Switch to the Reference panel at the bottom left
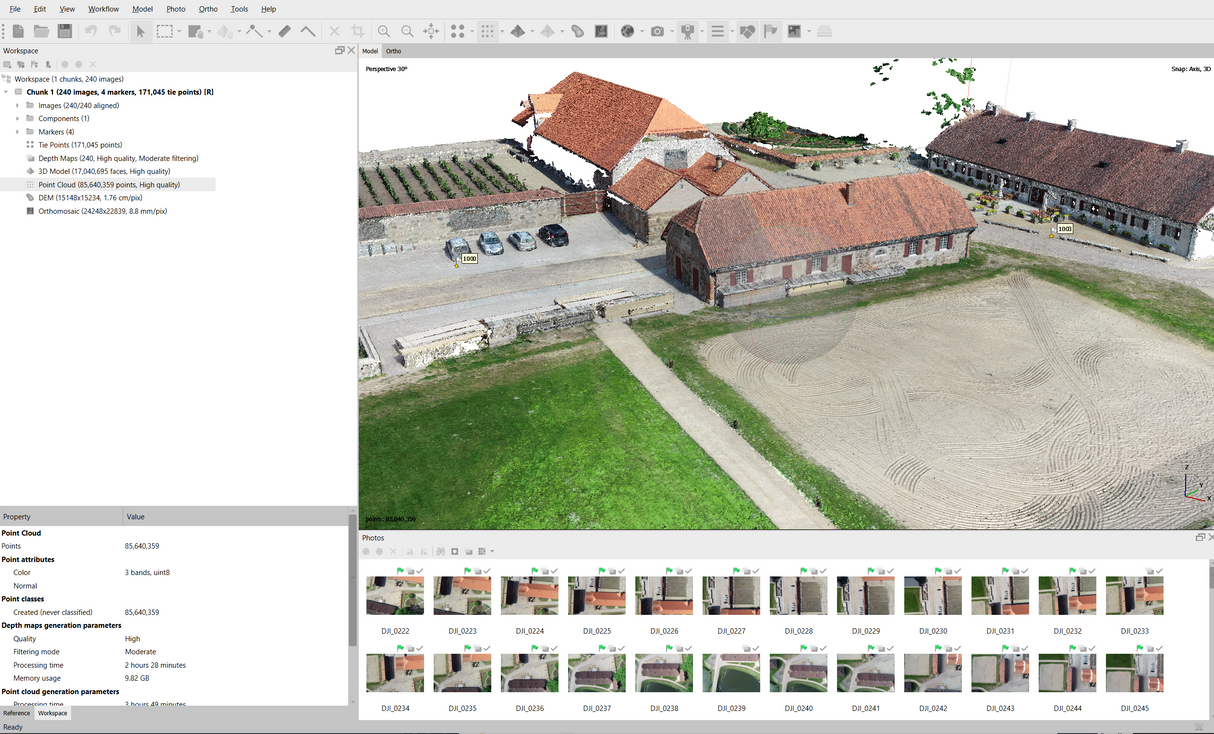Screen dimensions: 1214x734 point(16,713)
